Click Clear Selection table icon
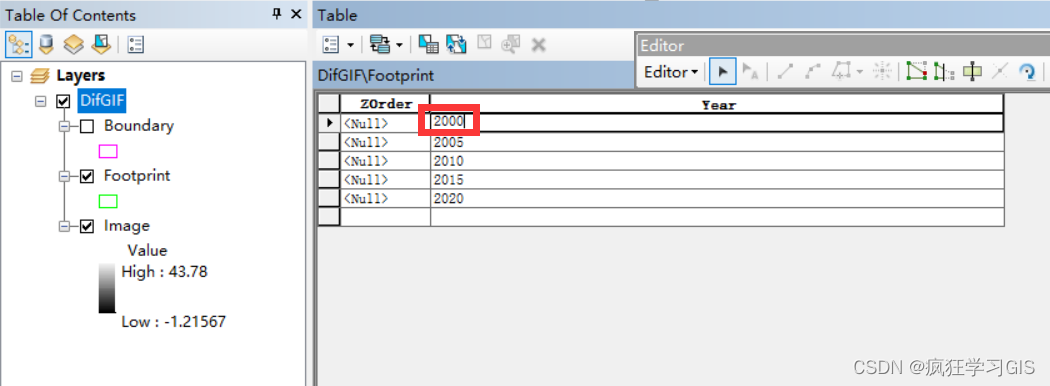 pos(484,44)
